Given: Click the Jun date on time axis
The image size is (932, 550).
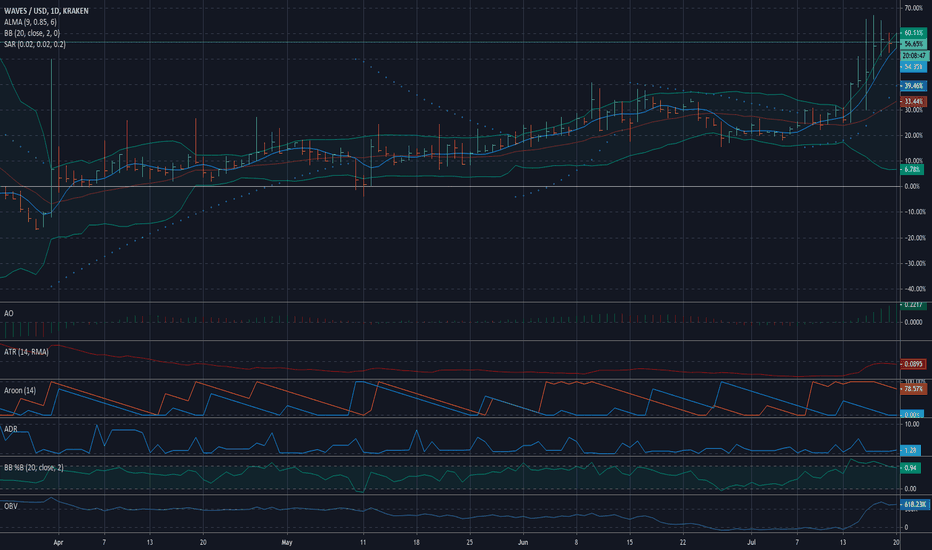Looking at the screenshot, I should [523, 542].
